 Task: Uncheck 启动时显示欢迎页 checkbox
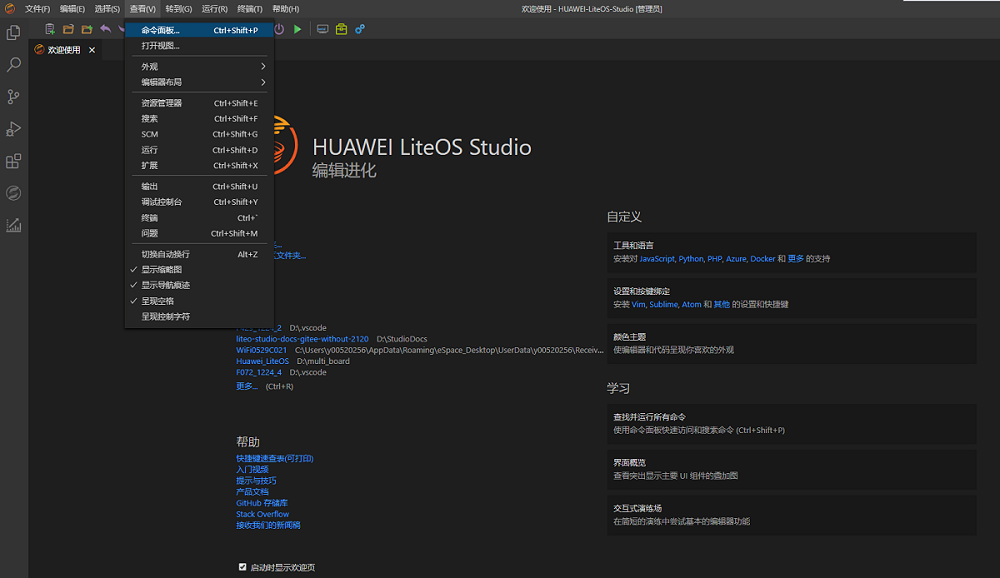coord(242,567)
